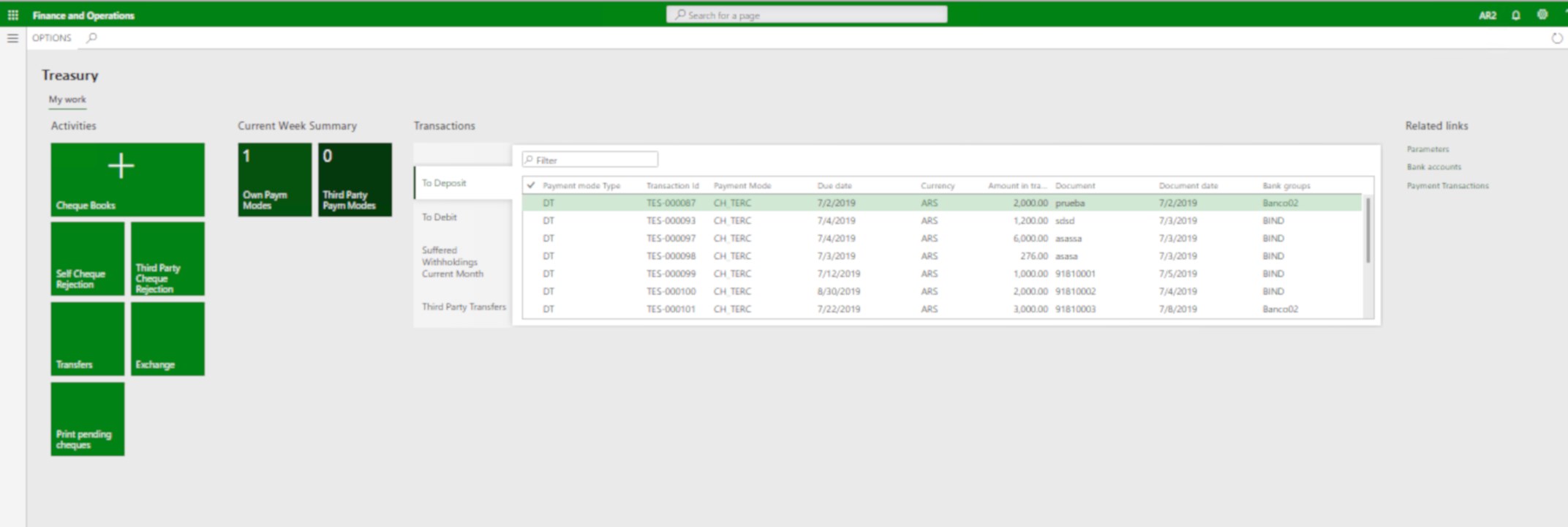This screenshot has width=1568, height=527.
Task: Sort by Transaction Id column header
Action: pyautogui.click(x=673, y=186)
